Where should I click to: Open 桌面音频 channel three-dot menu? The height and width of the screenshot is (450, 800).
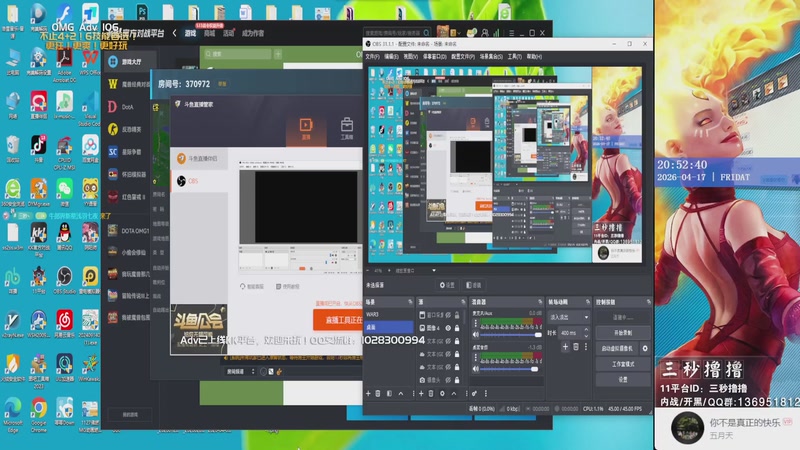[476, 358]
